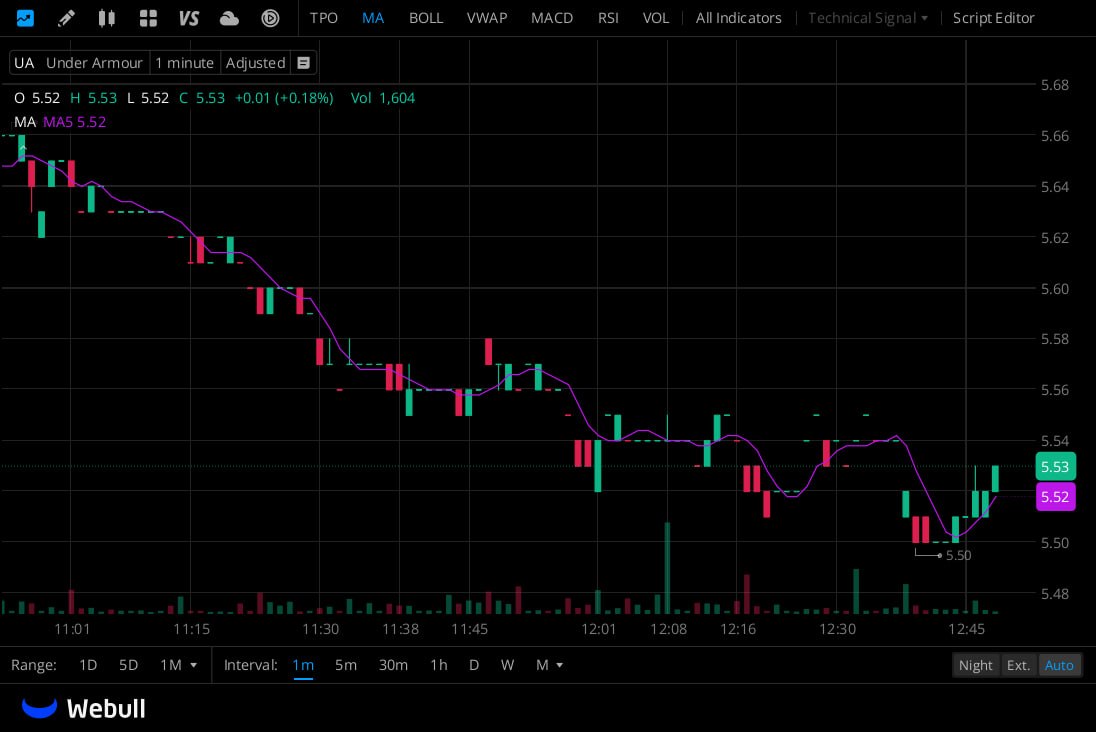Screen dimensions: 1096x732
Task: Open the drawing pencil tool
Action: [66, 18]
